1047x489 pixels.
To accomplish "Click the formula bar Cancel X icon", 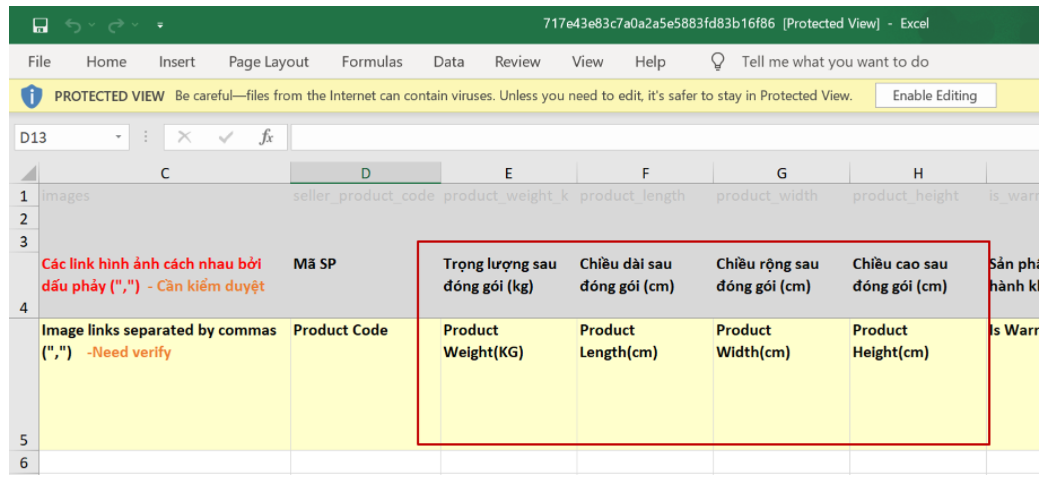I will [184, 138].
